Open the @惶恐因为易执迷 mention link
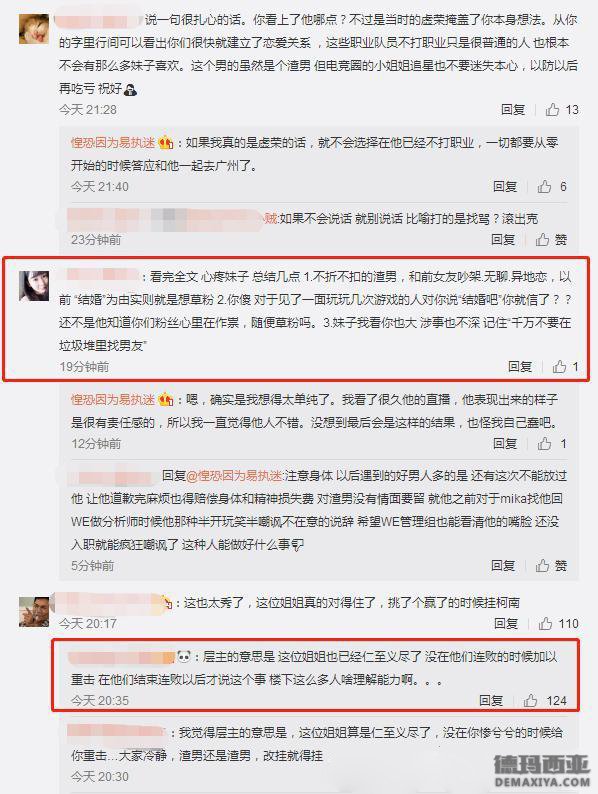Image resolution: width=598 pixels, height=794 pixels. click(234, 475)
